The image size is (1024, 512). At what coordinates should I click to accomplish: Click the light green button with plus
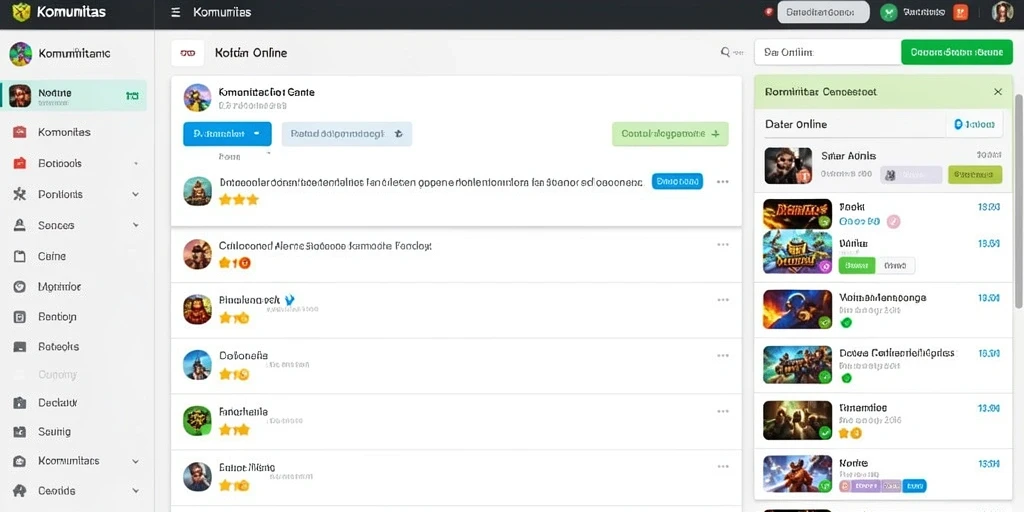point(670,133)
